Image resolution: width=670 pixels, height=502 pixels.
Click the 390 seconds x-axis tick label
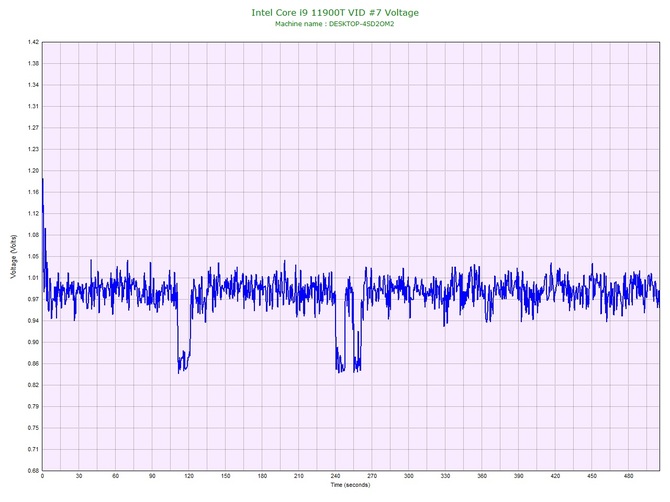click(519, 476)
